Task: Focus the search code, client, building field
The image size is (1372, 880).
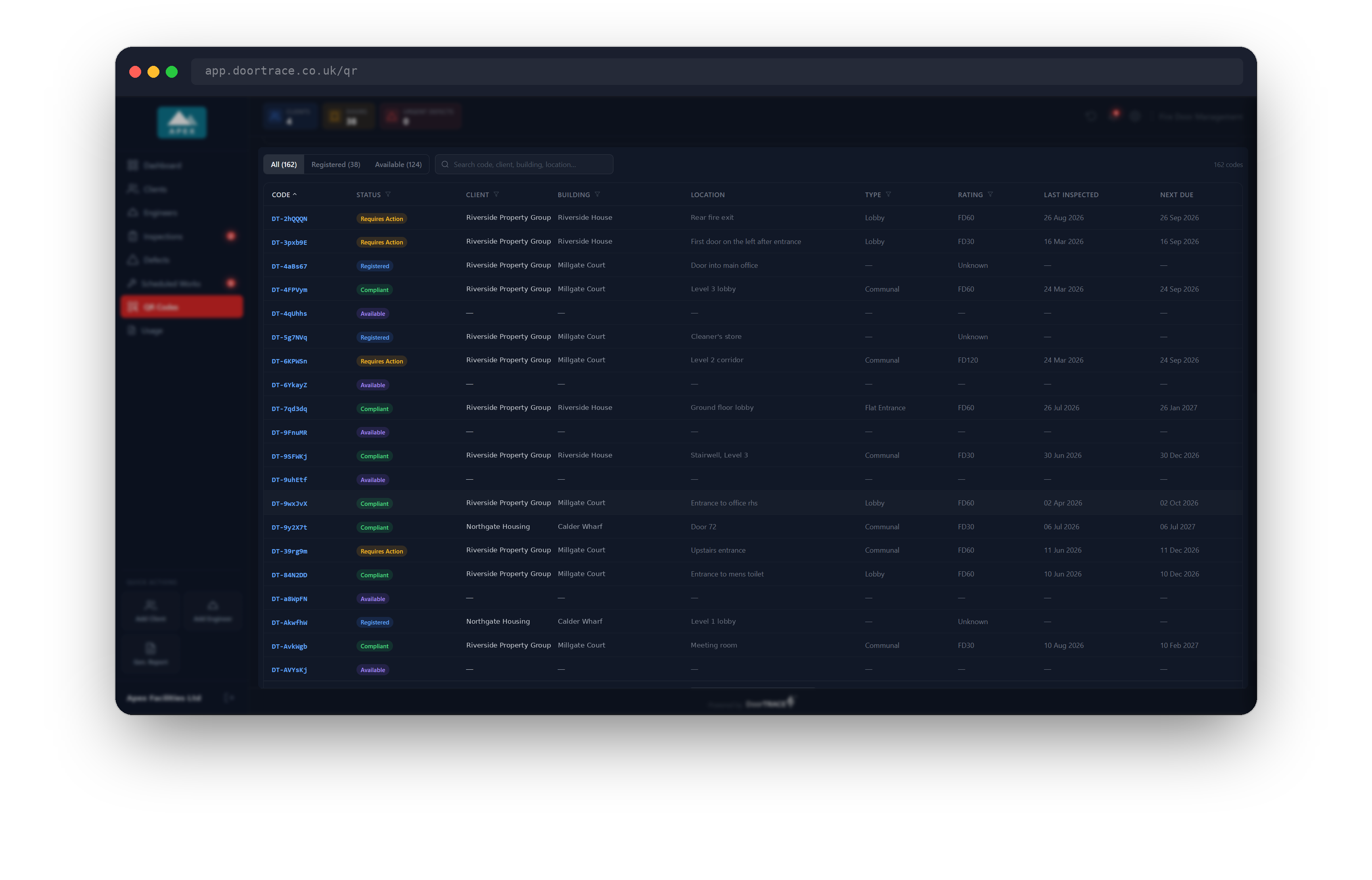Action: coord(523,165)
